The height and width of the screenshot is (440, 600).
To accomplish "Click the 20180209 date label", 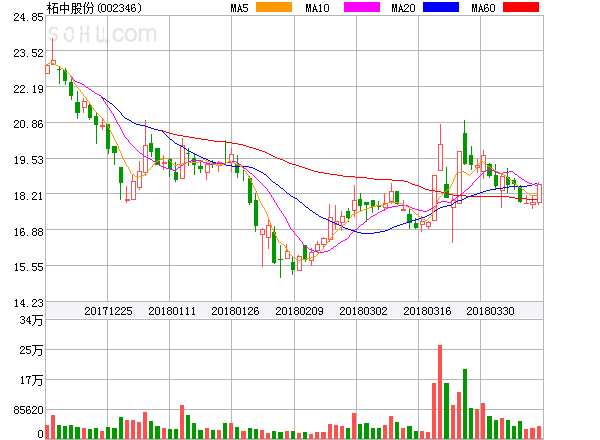I will [299, 311].
